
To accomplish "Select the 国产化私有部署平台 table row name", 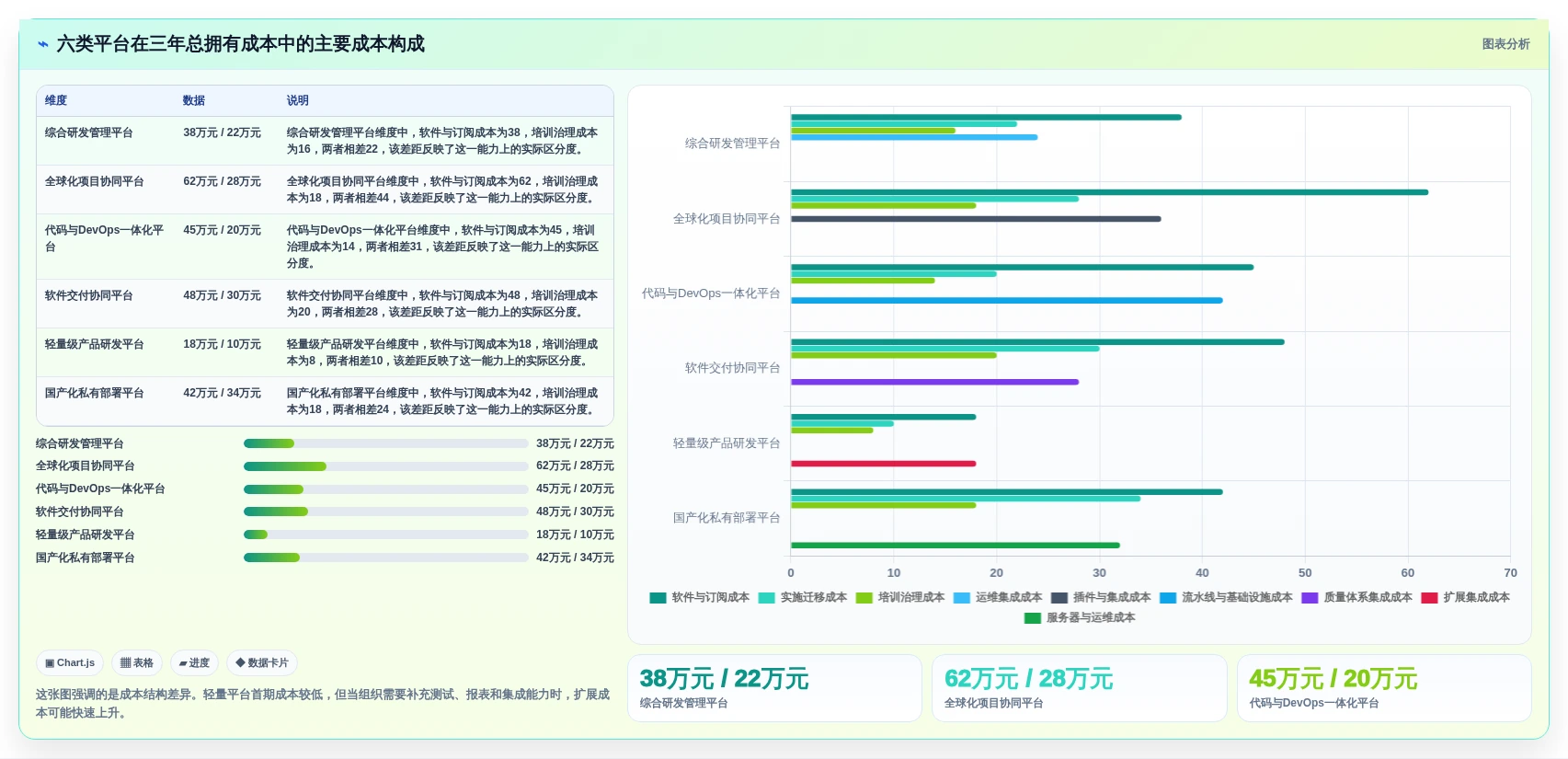I will [95, 394].
